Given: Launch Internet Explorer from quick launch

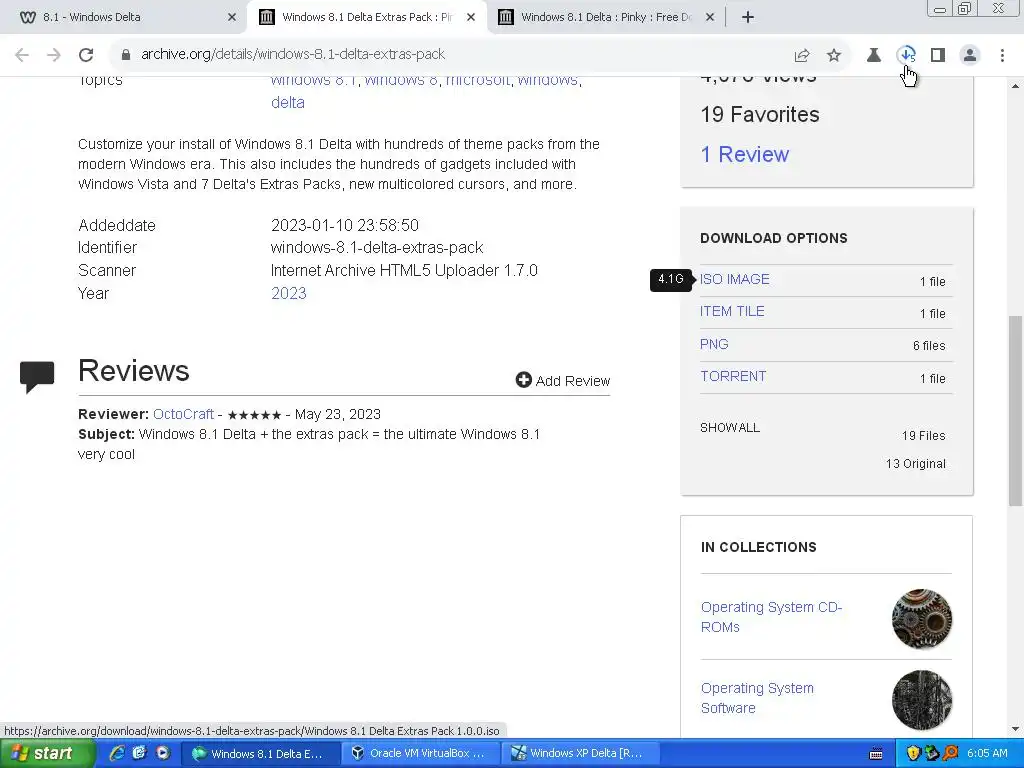Looking at the screenshot, I should (117, 753).
